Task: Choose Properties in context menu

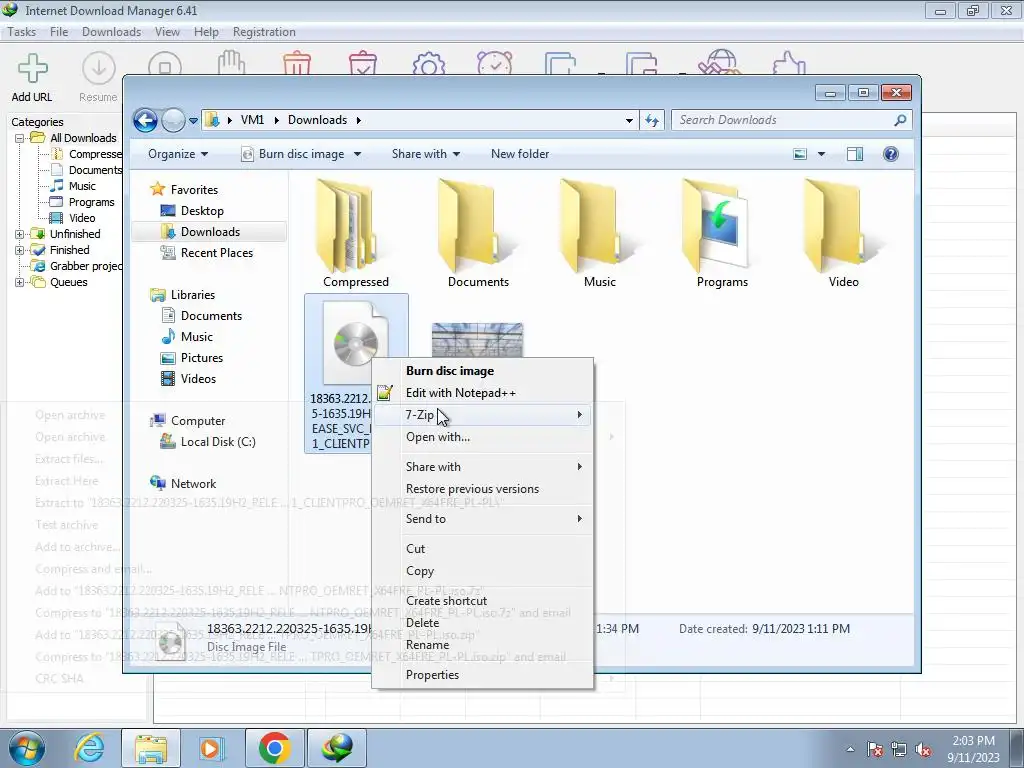Action: 483,675
